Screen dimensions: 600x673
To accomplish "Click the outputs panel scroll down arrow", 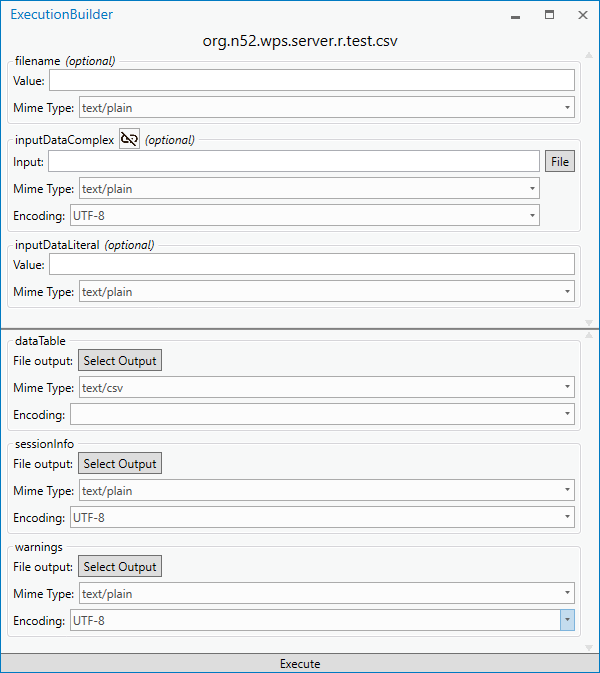I will [589, 648].
